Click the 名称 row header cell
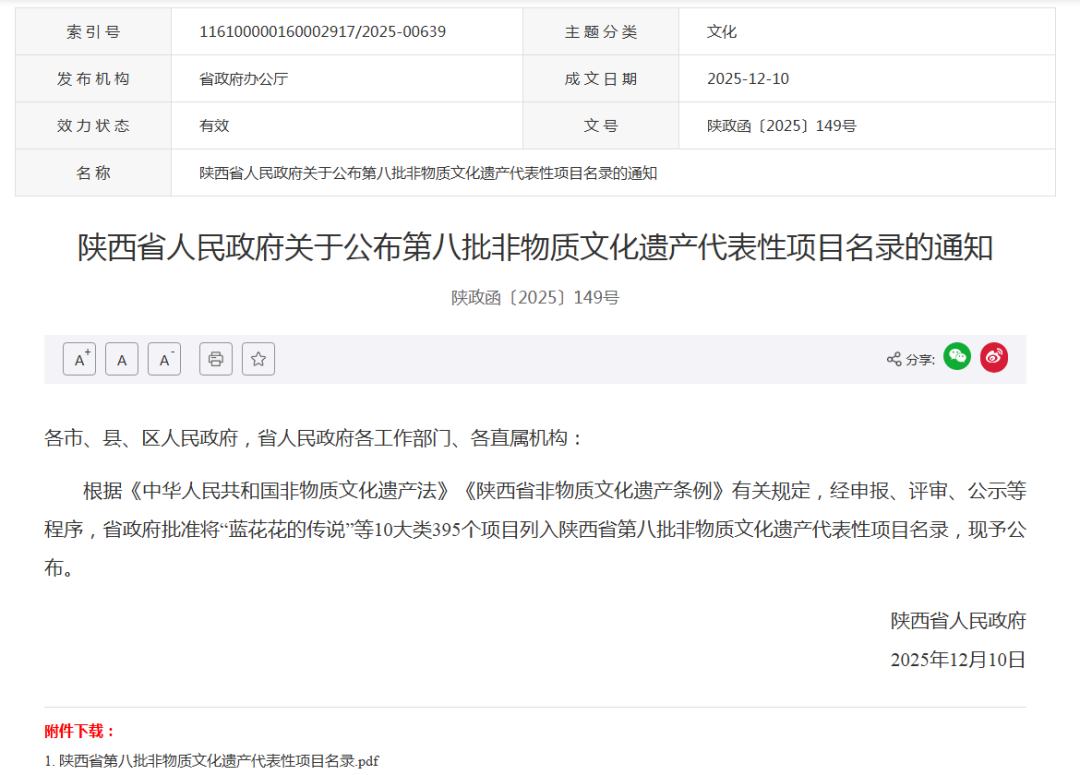Viewport: 1080px width, 775px height. (92, 172)
